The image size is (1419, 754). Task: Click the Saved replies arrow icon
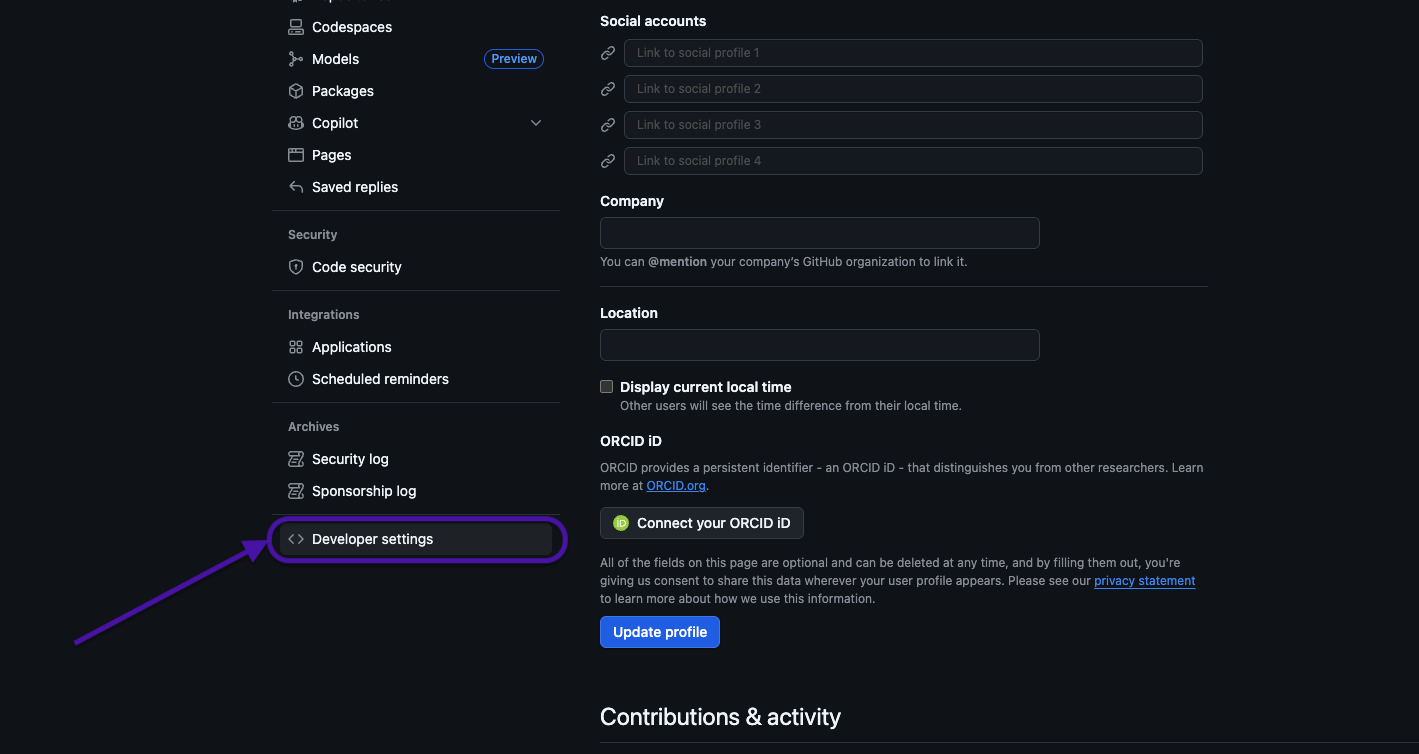coord(296,187)
